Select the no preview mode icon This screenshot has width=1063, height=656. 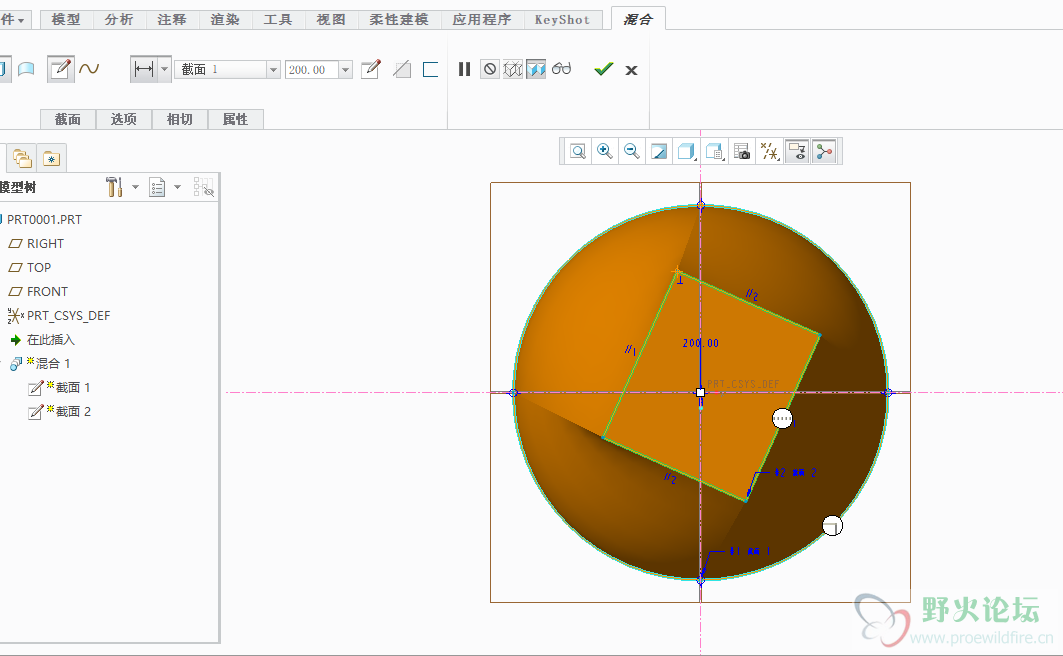489,69
